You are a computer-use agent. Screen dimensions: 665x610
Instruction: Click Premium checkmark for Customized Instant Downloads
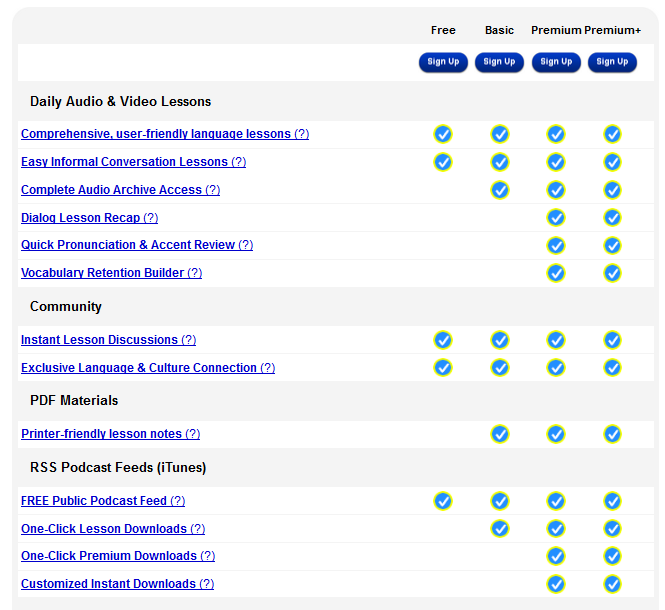tap(556, 585)
